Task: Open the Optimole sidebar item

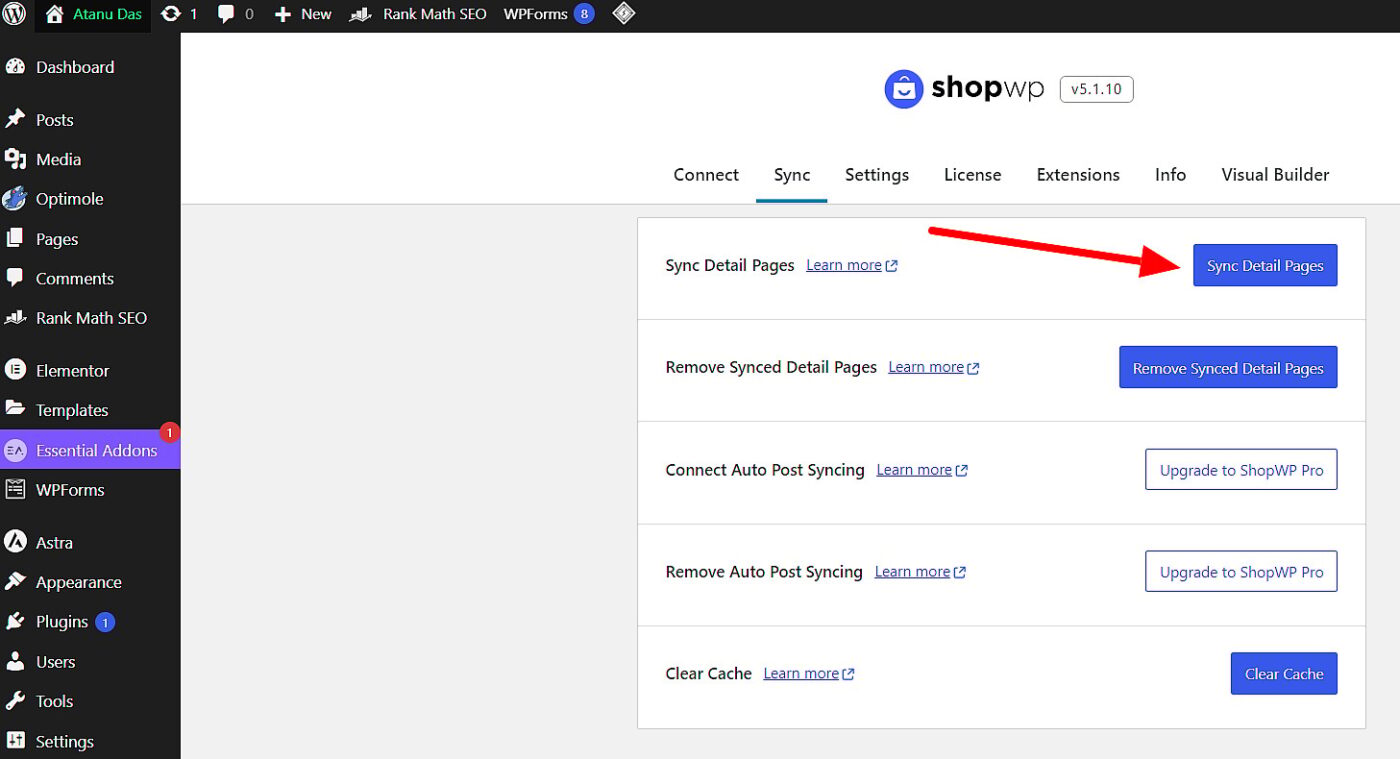Action: click(90, 199)
